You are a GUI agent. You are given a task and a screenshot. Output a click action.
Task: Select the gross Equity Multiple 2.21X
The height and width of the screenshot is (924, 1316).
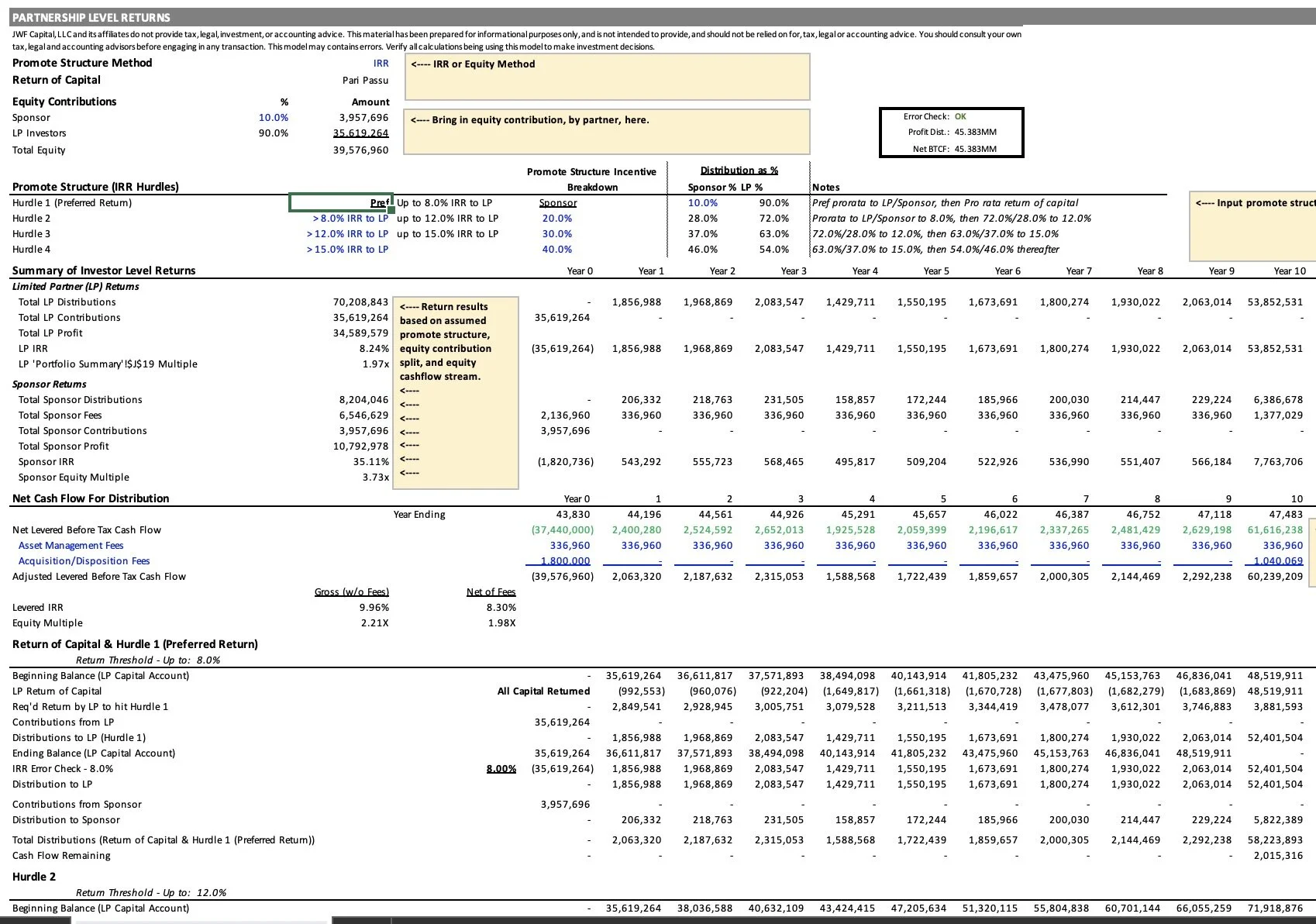375,623
